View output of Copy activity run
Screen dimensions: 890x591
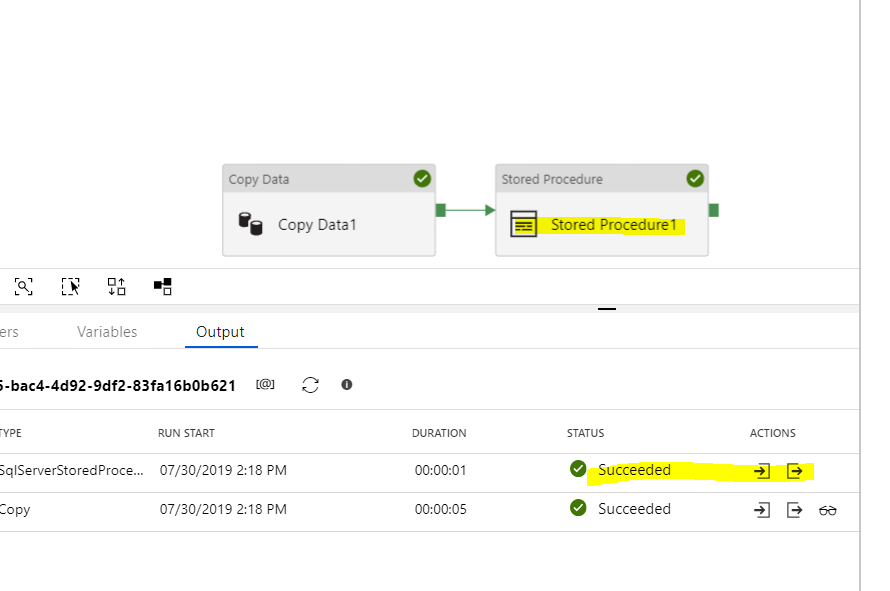point(795,510)
